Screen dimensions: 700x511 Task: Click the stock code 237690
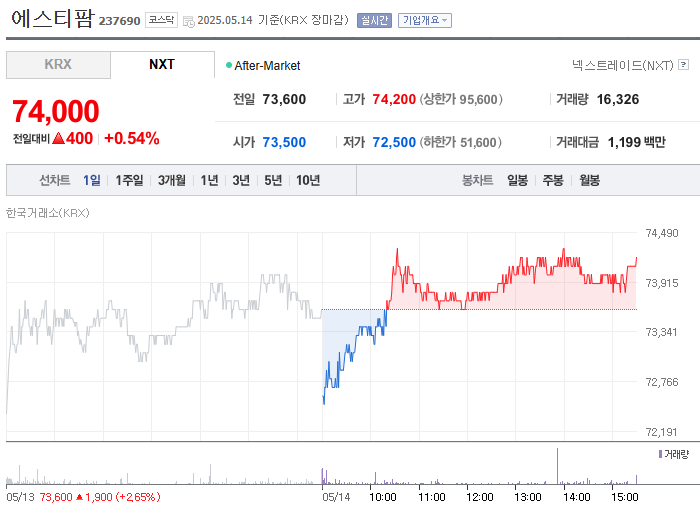coord(119,21)
